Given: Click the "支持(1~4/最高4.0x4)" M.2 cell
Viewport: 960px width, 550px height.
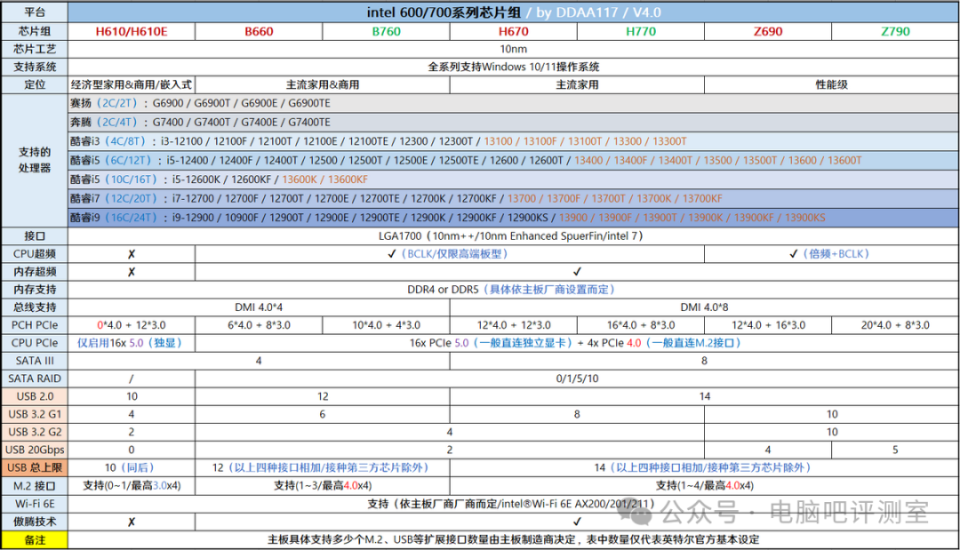Looking at the screenshot, I should point(704,485).
